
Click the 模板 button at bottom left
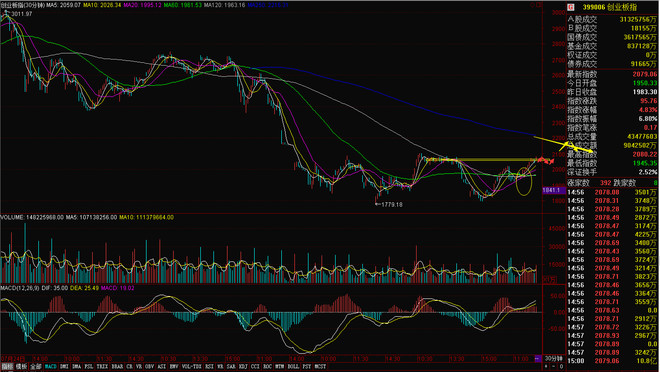(x=21, y=367)
